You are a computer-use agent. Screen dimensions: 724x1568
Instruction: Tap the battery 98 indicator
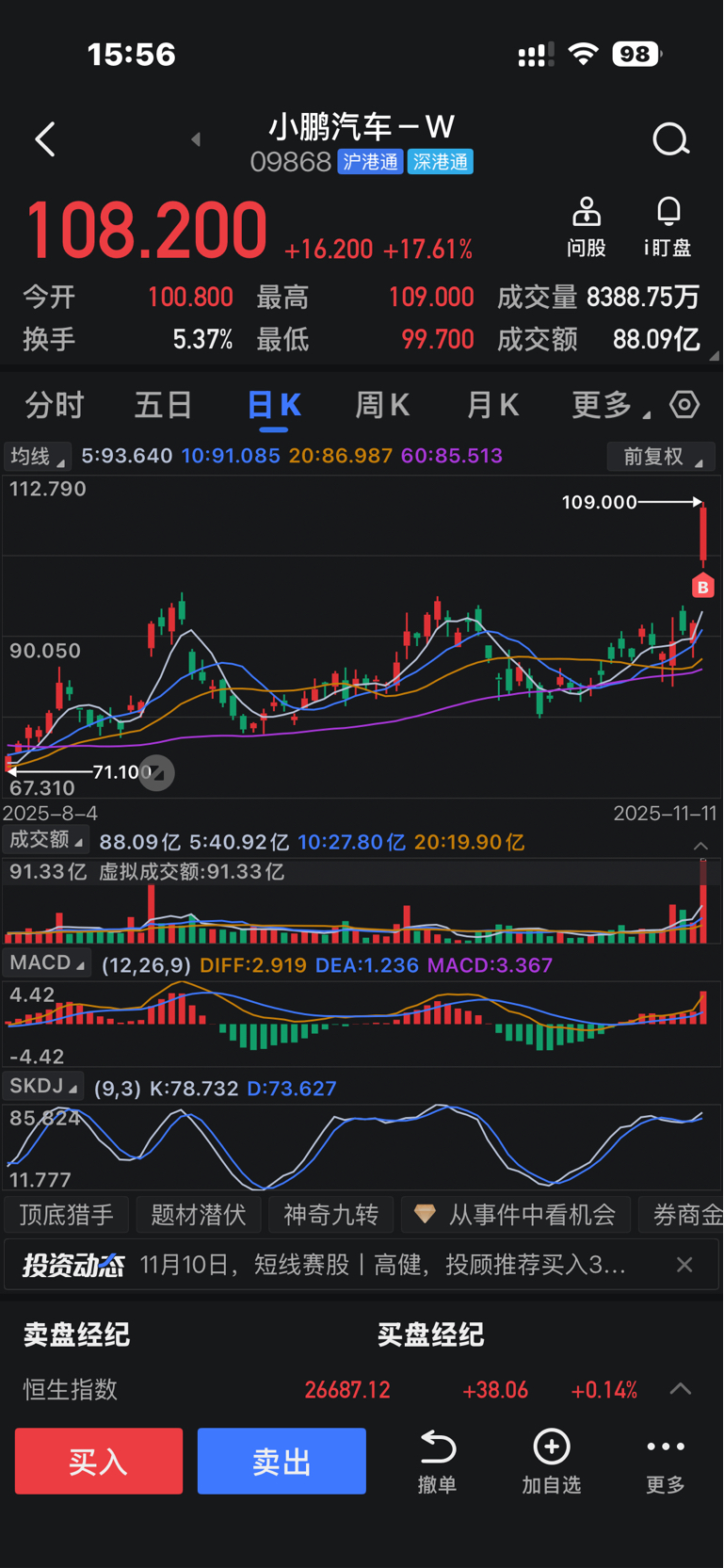pos(636,54)
